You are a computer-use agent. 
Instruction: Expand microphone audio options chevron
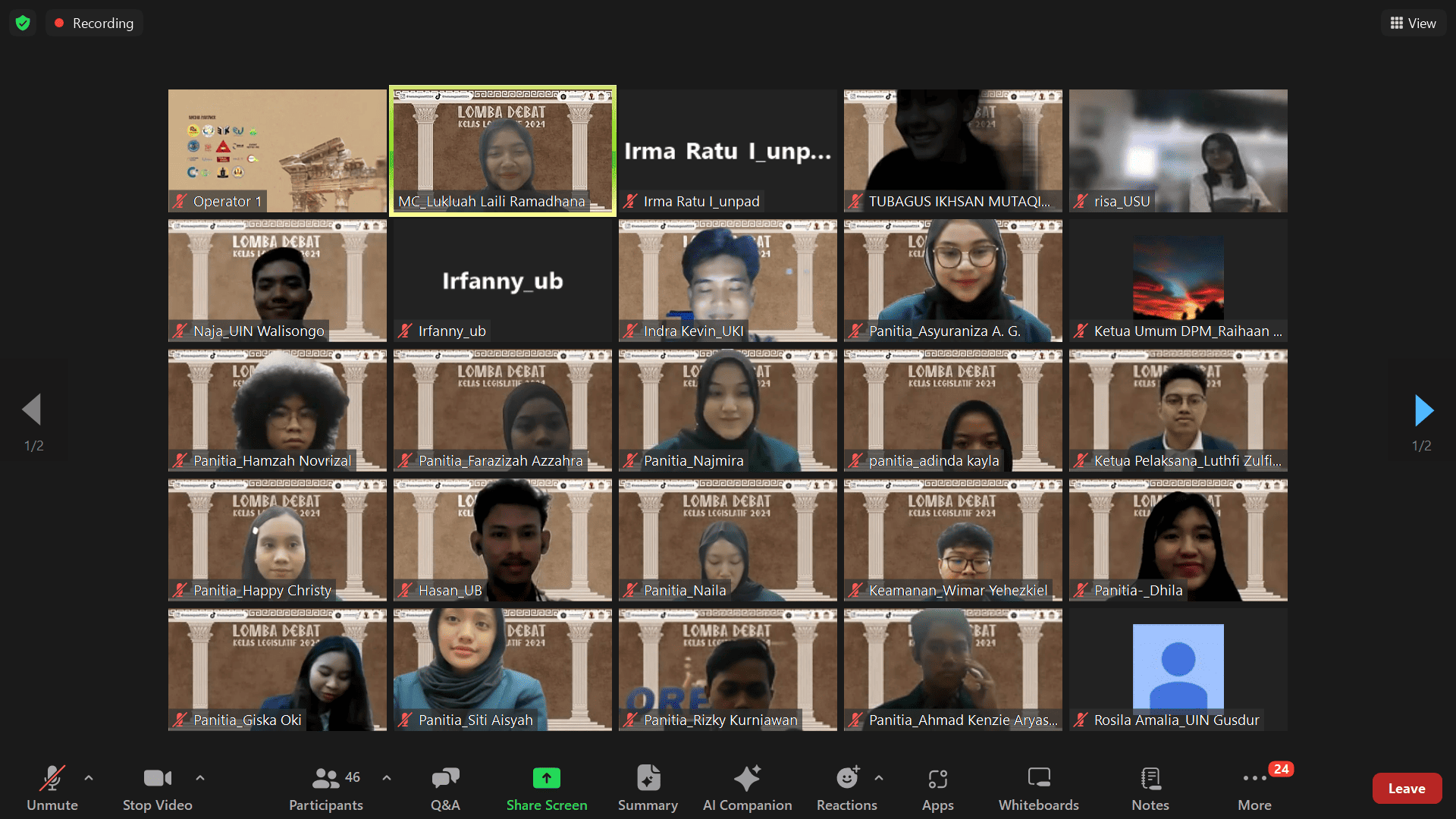pos(89,778)
